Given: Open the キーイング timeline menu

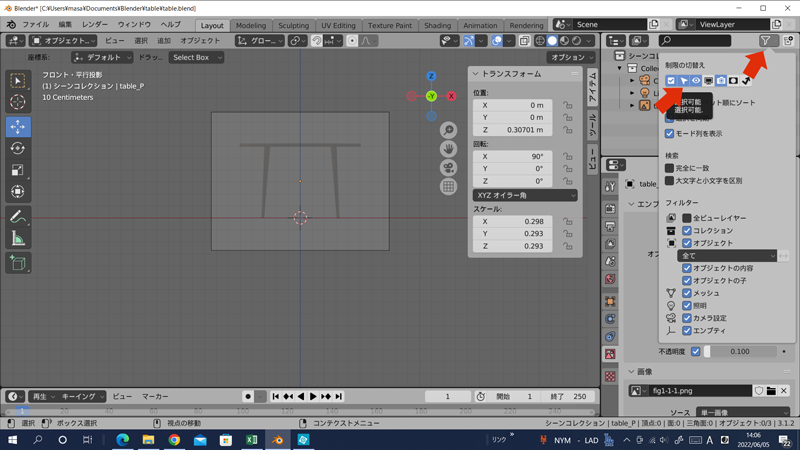Looking at the screenshot, I should point(82,396).
